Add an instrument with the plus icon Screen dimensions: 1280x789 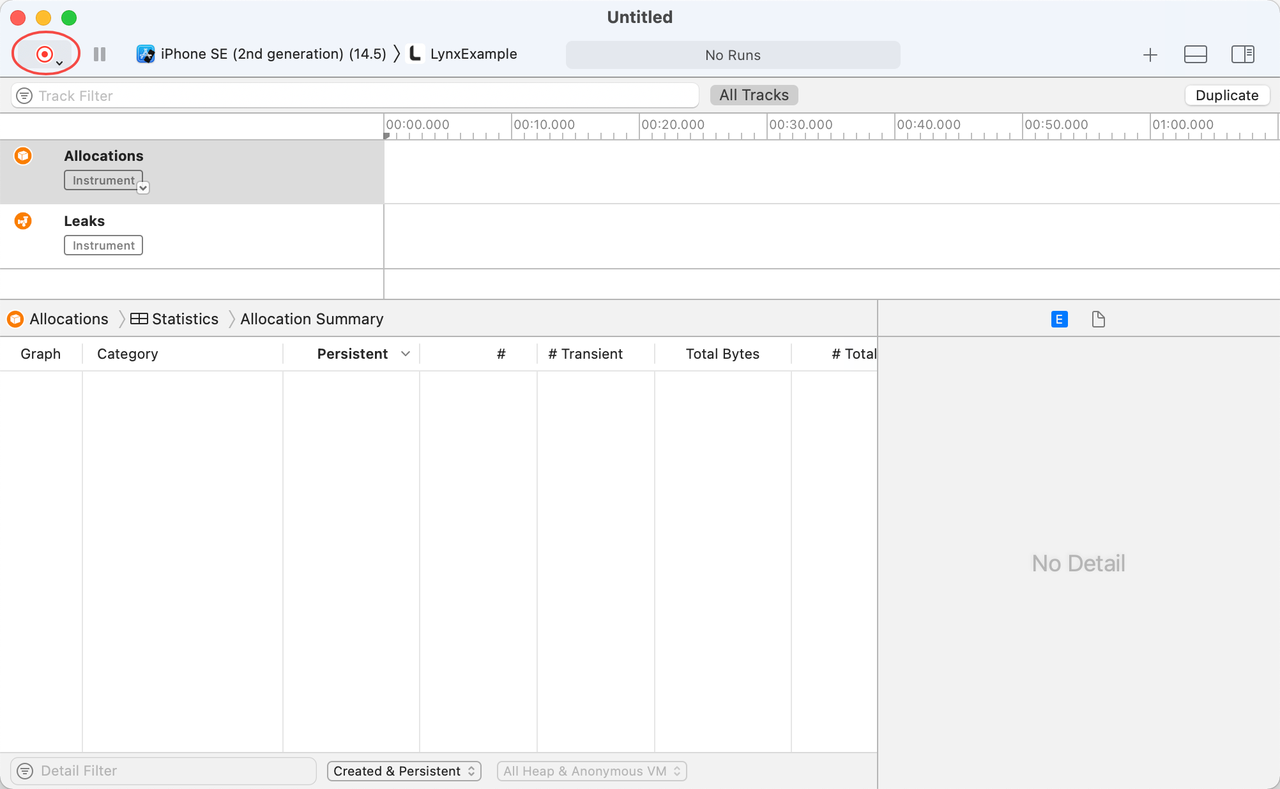coord(1150,55)
